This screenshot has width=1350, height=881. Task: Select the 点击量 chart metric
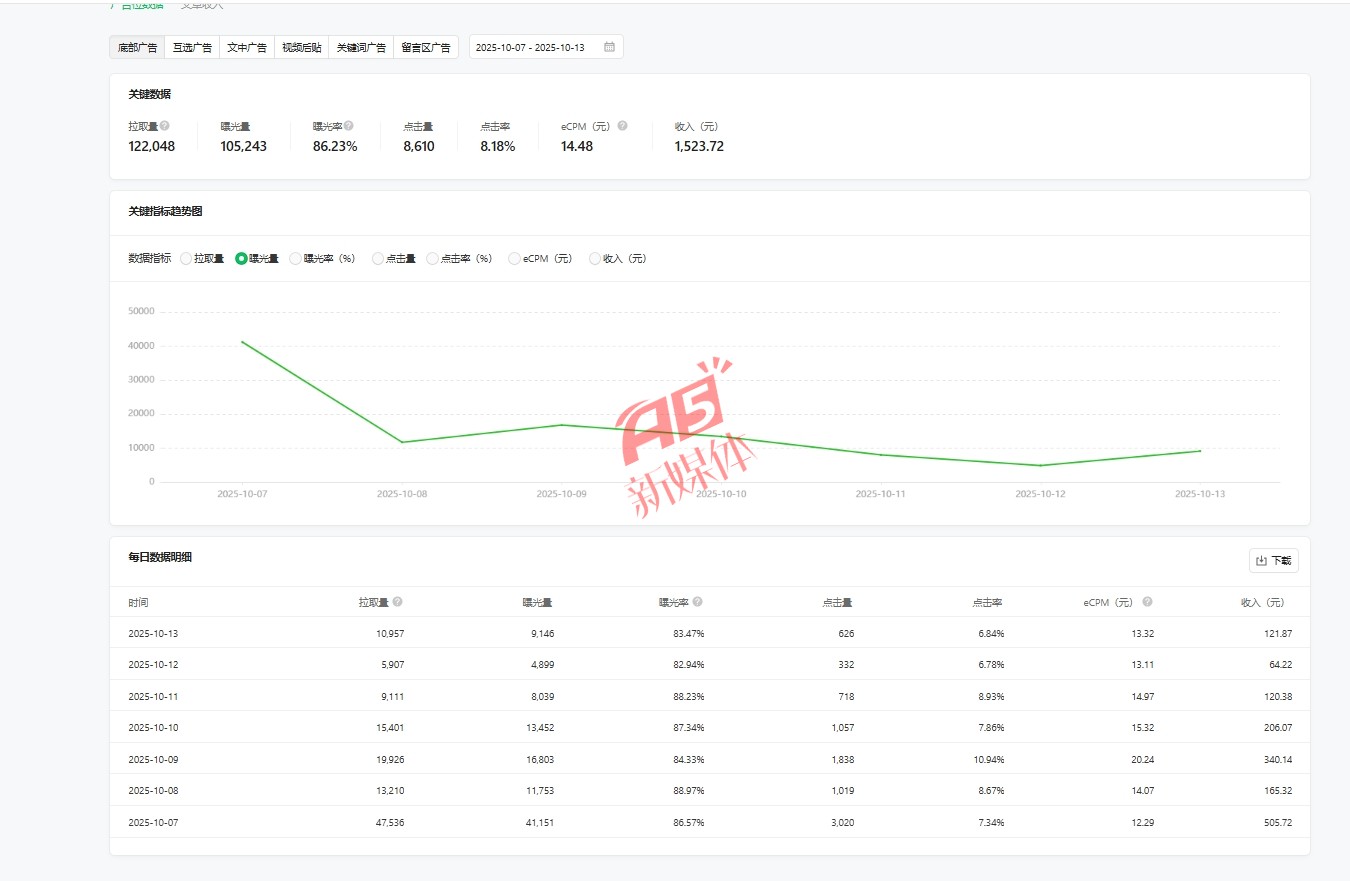coord(378,258)
